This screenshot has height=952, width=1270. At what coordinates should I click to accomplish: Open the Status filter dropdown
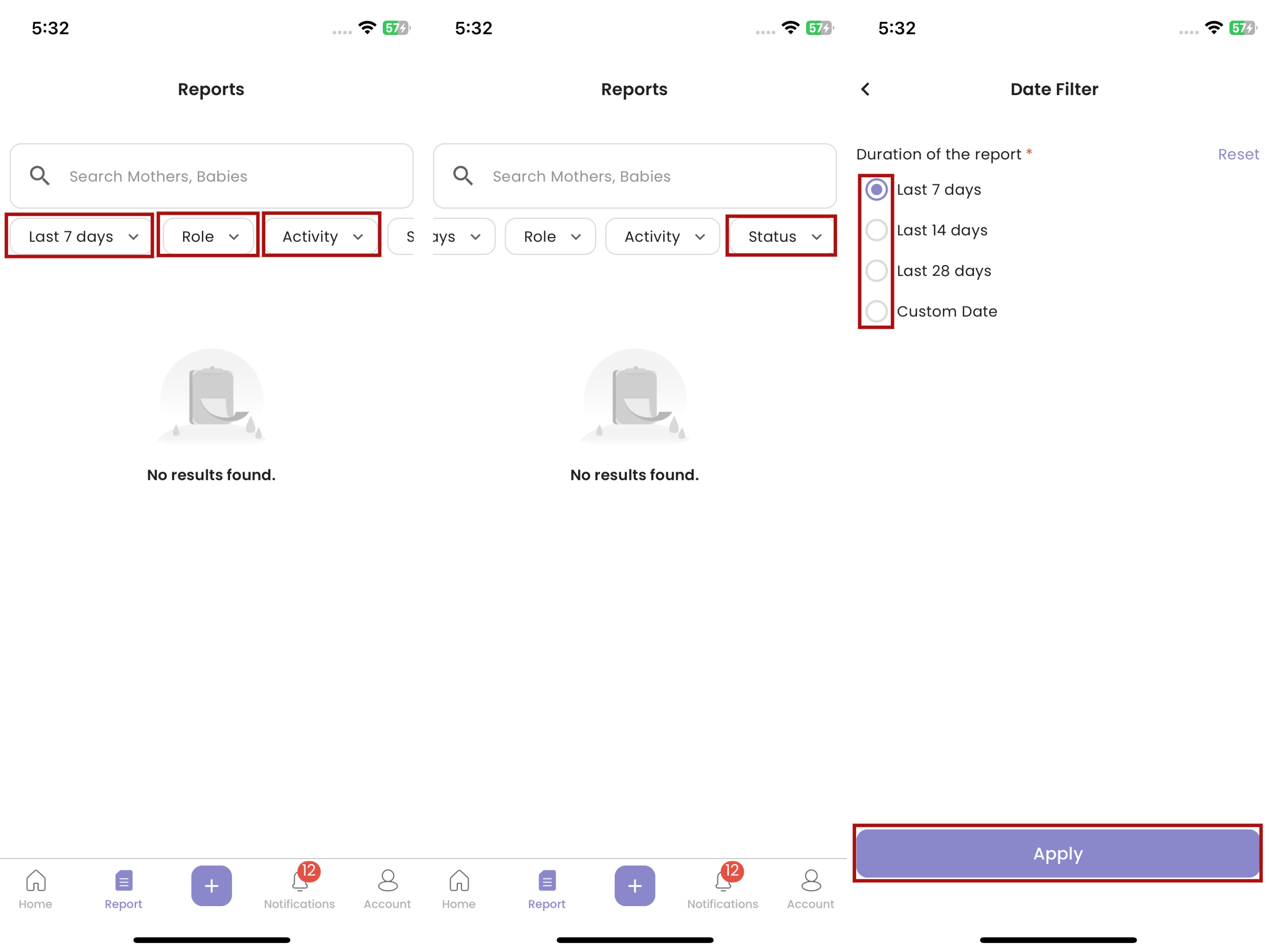(781, 236)
